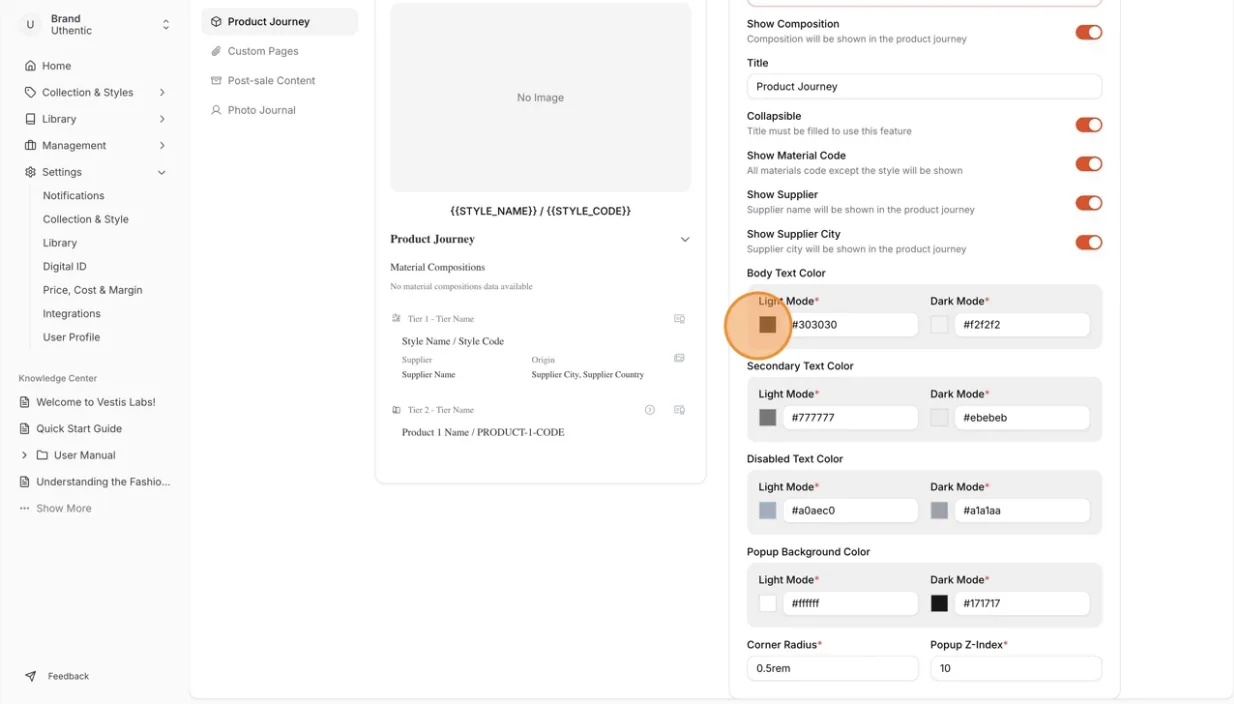This screenshot has width=1234, height=704.
Task: Click the Custom Pages paperclip icon
Action: [216, 51]
